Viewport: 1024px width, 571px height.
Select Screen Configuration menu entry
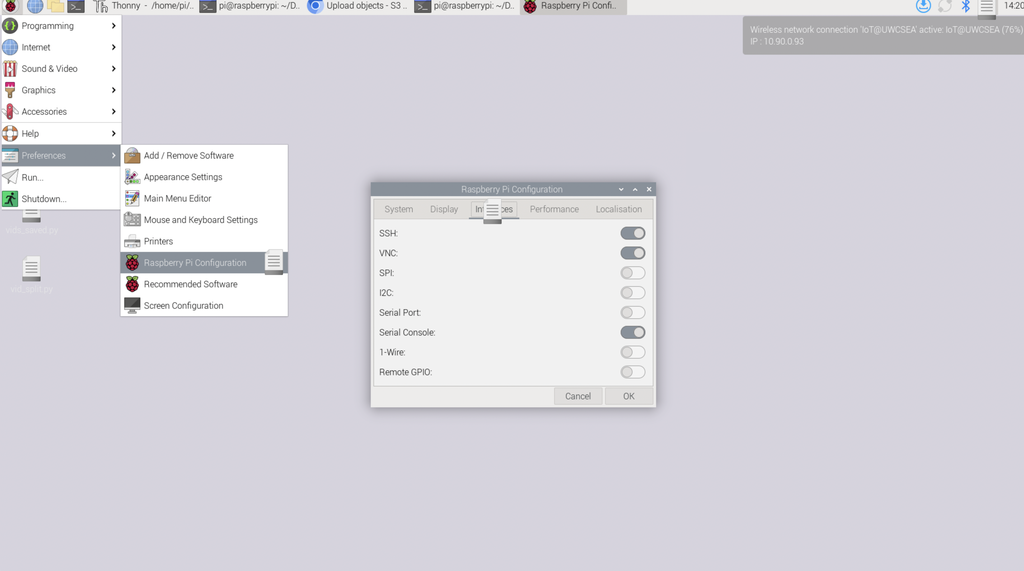pos(204,306)
